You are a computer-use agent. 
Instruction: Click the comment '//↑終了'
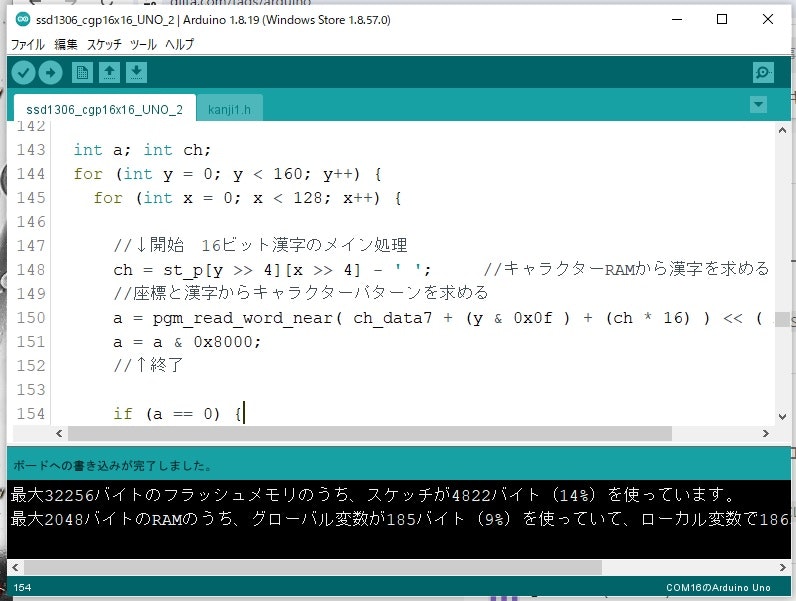click(148, 365)
